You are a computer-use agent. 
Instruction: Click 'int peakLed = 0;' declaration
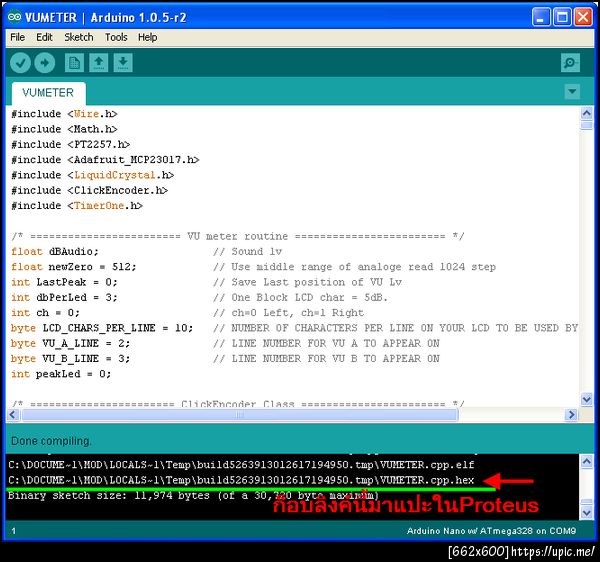click(61, 374)
